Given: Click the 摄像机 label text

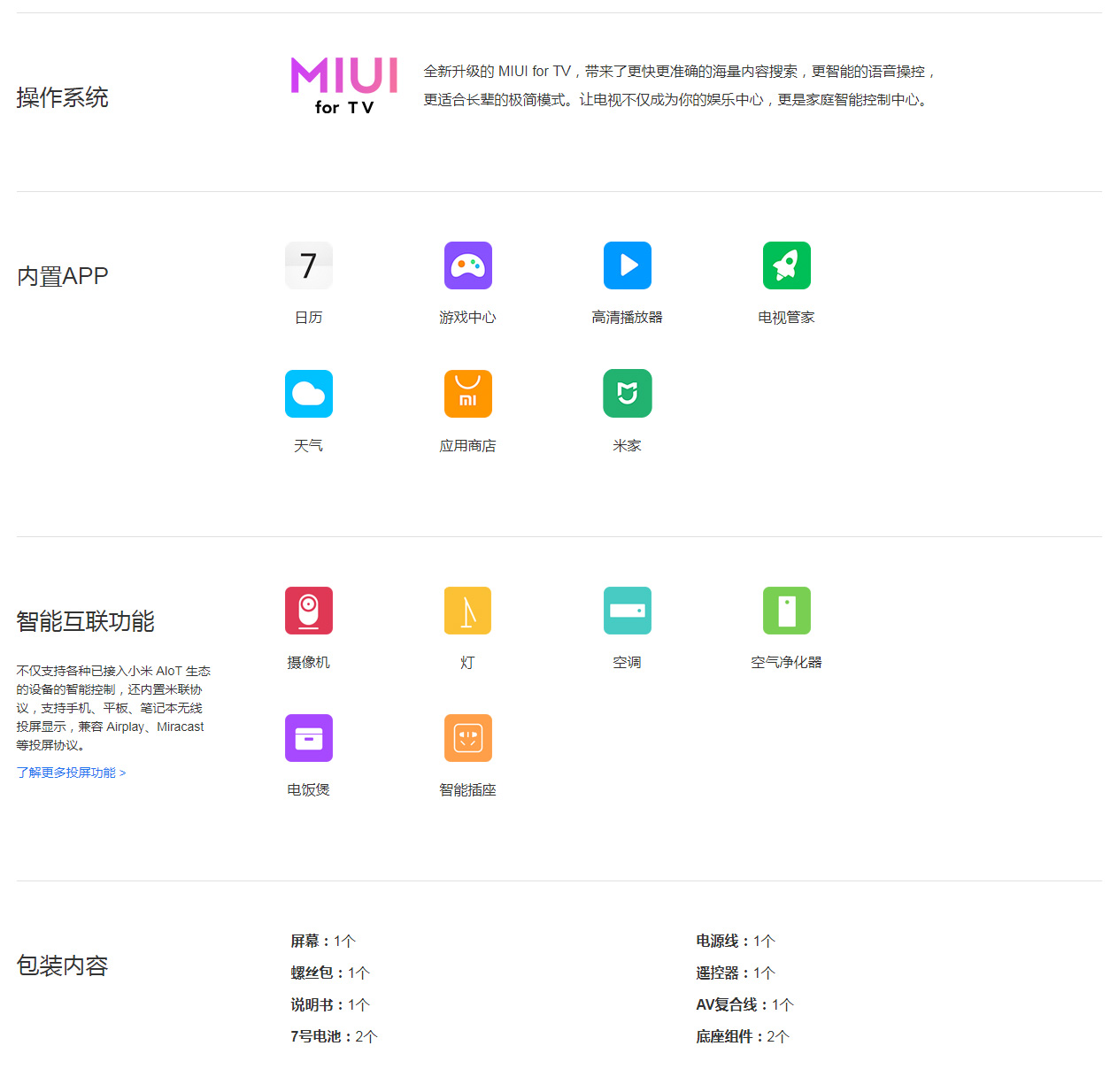Looking at the screenshot, I should (x=309, y=662).
